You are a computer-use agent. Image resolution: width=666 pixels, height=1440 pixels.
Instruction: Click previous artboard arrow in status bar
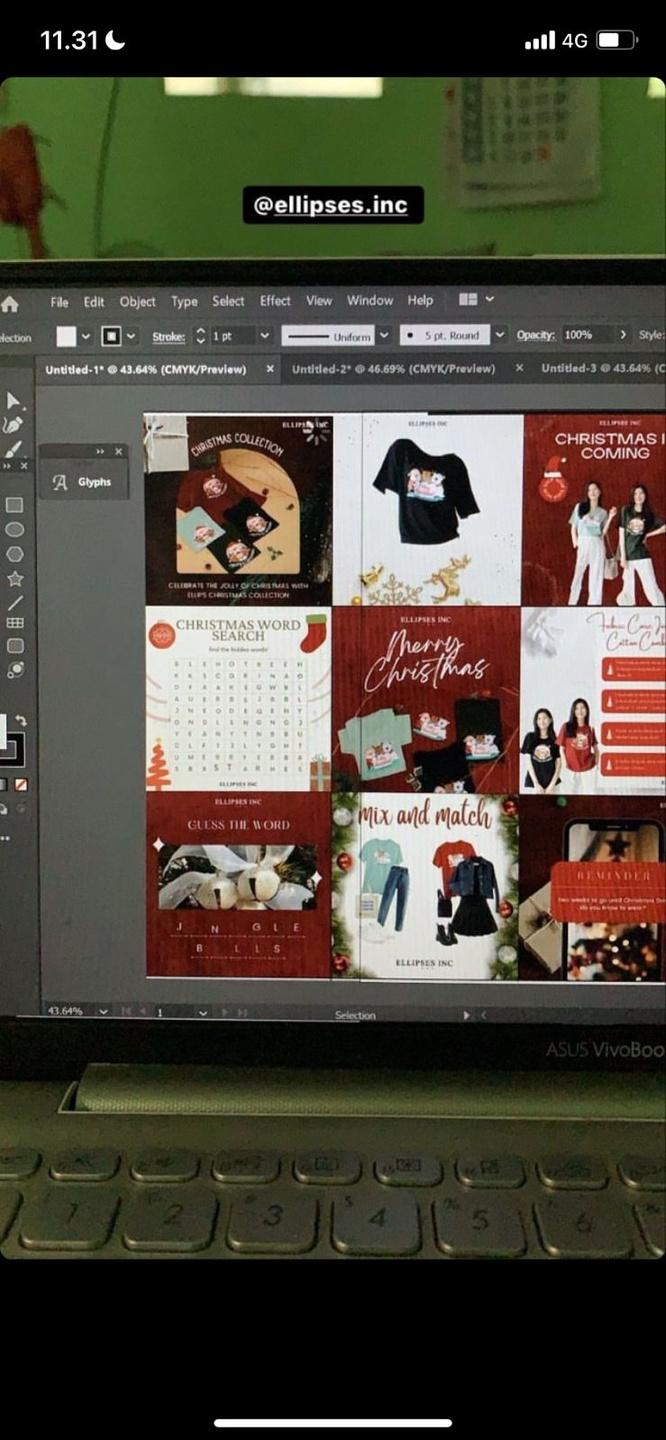(143, 1012)
